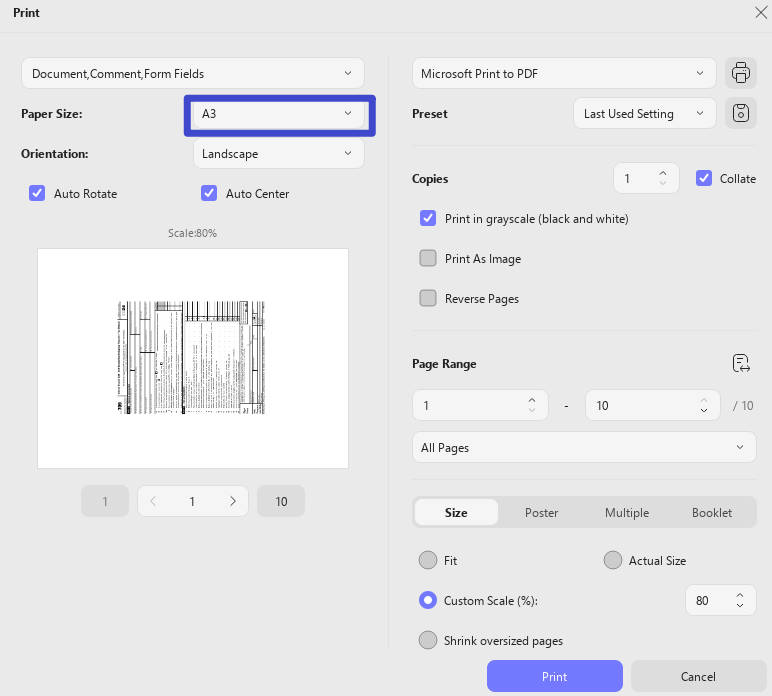Uncheck the Auto Rotate option
Screen dimensions: 772x696
coord(37,193)
